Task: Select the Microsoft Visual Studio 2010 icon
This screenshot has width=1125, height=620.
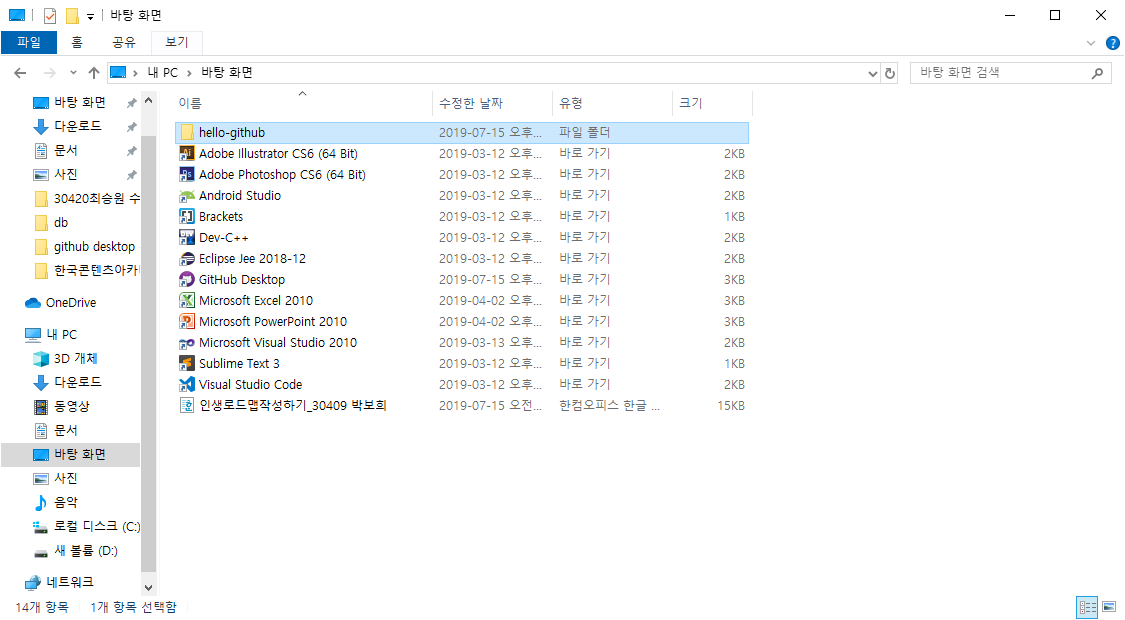Action: pyautogui.click(x=187, y=342)
